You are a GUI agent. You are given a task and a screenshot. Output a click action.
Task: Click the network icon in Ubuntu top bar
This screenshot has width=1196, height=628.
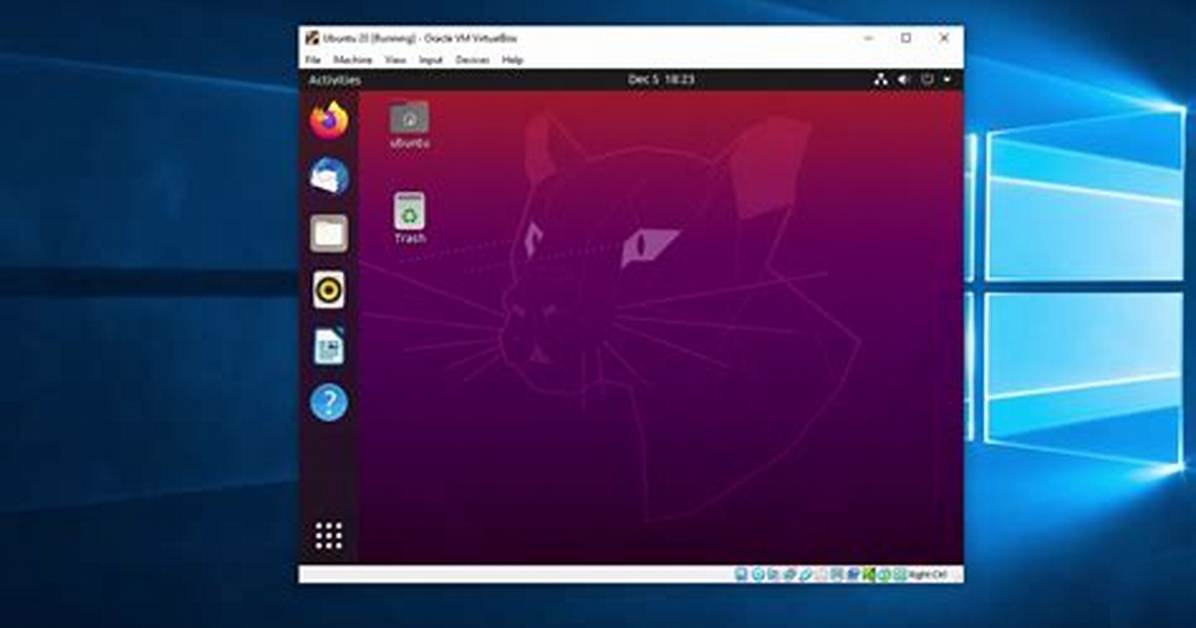880,79
